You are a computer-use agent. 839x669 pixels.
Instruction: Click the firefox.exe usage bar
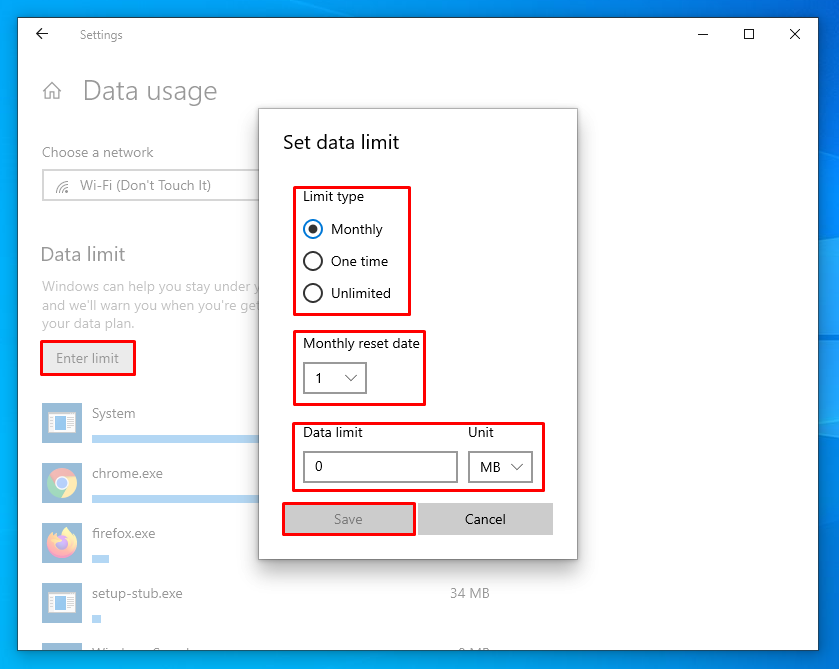tap(101, 559)
